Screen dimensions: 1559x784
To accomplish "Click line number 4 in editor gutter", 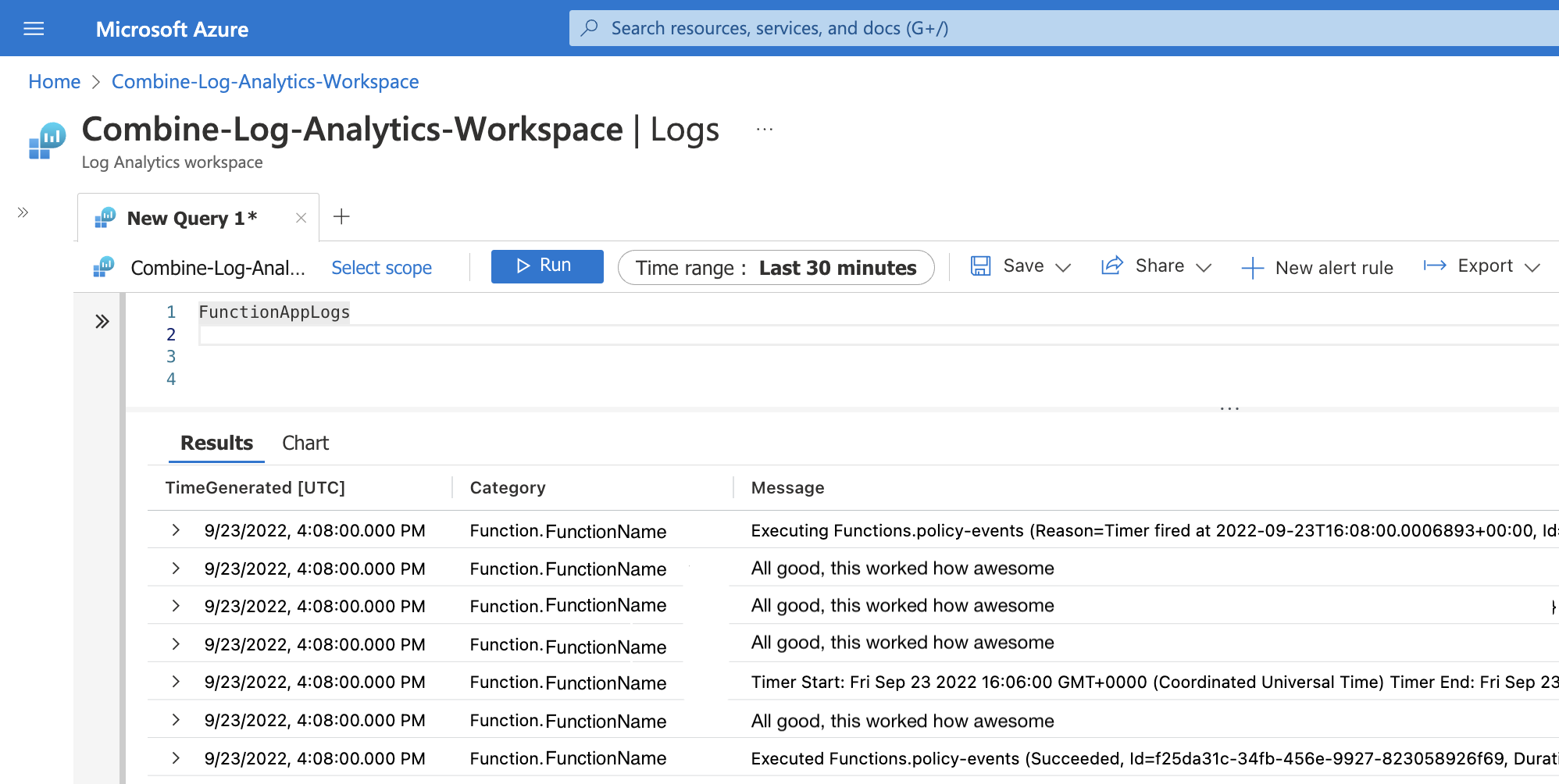I will coord(171,380).
